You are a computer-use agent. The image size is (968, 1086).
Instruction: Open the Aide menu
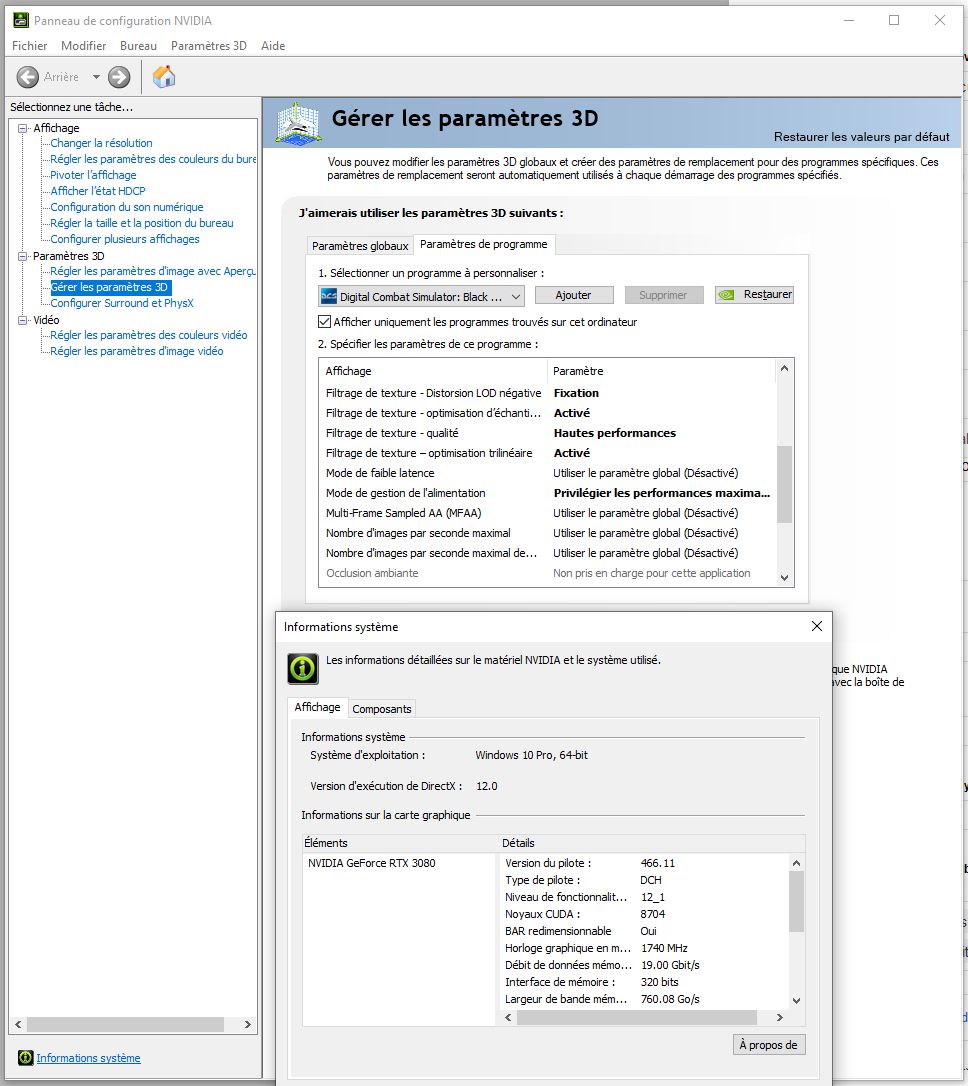point(273,46)
